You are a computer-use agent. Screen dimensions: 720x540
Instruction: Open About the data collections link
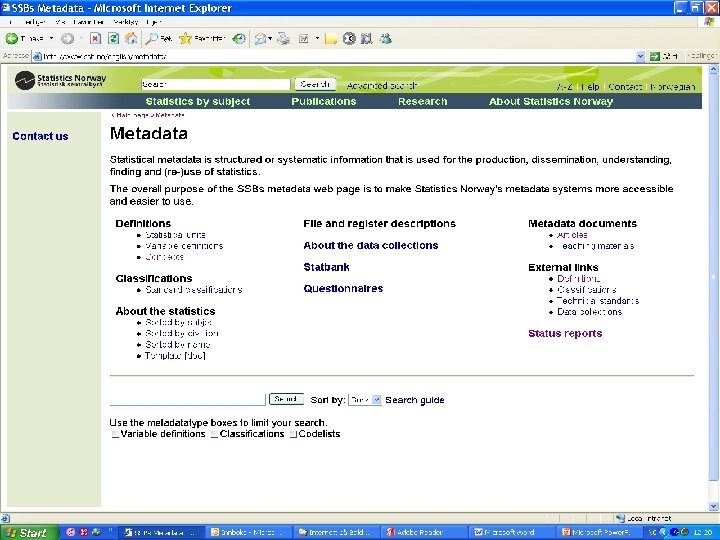371,246
